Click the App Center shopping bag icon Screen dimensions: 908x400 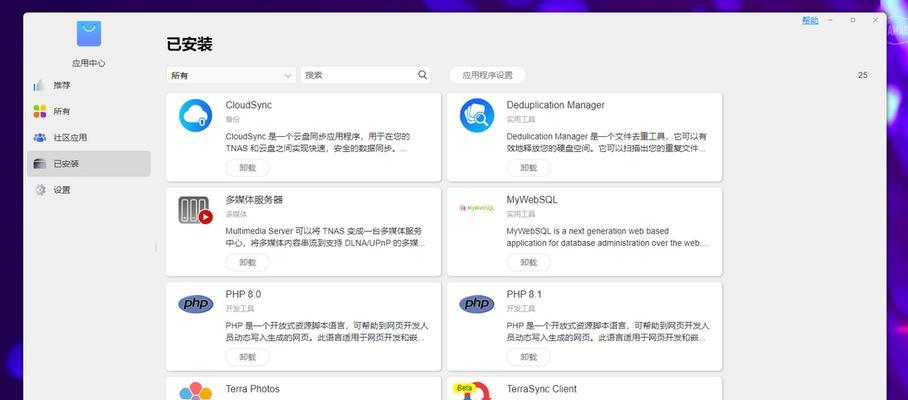point(89,34)
